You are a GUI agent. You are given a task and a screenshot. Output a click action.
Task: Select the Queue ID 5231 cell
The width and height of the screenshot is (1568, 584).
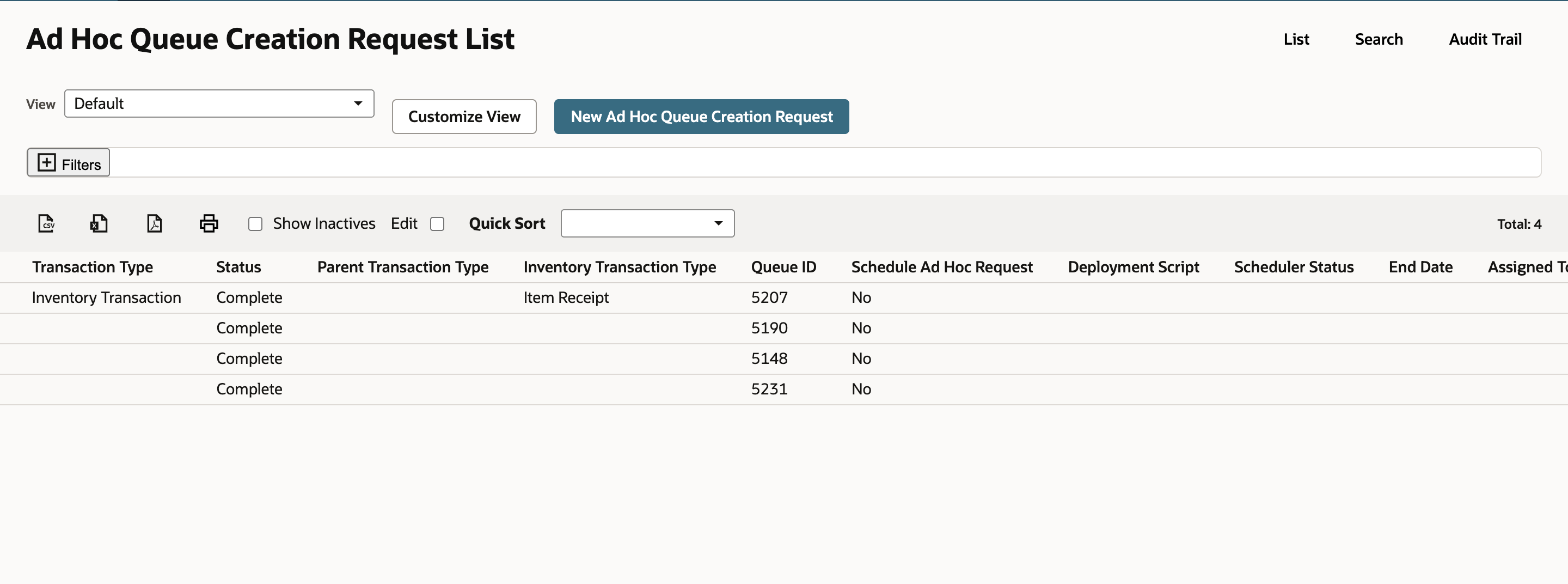coord(769,389)
